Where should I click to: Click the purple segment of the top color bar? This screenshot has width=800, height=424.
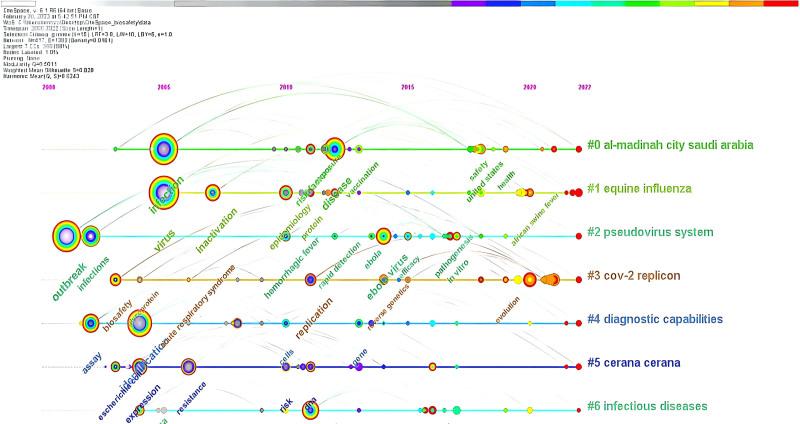pyautogui.click(x=465, y=4)
